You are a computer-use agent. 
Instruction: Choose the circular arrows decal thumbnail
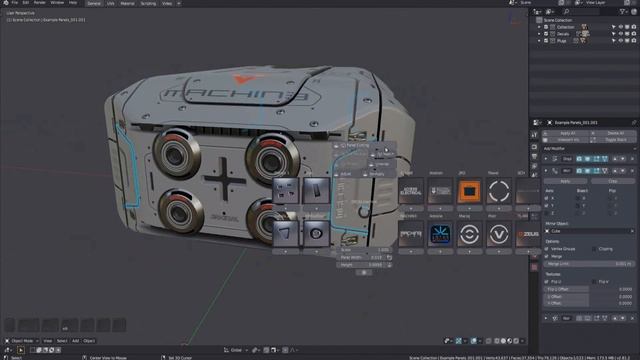coord(469,234)
